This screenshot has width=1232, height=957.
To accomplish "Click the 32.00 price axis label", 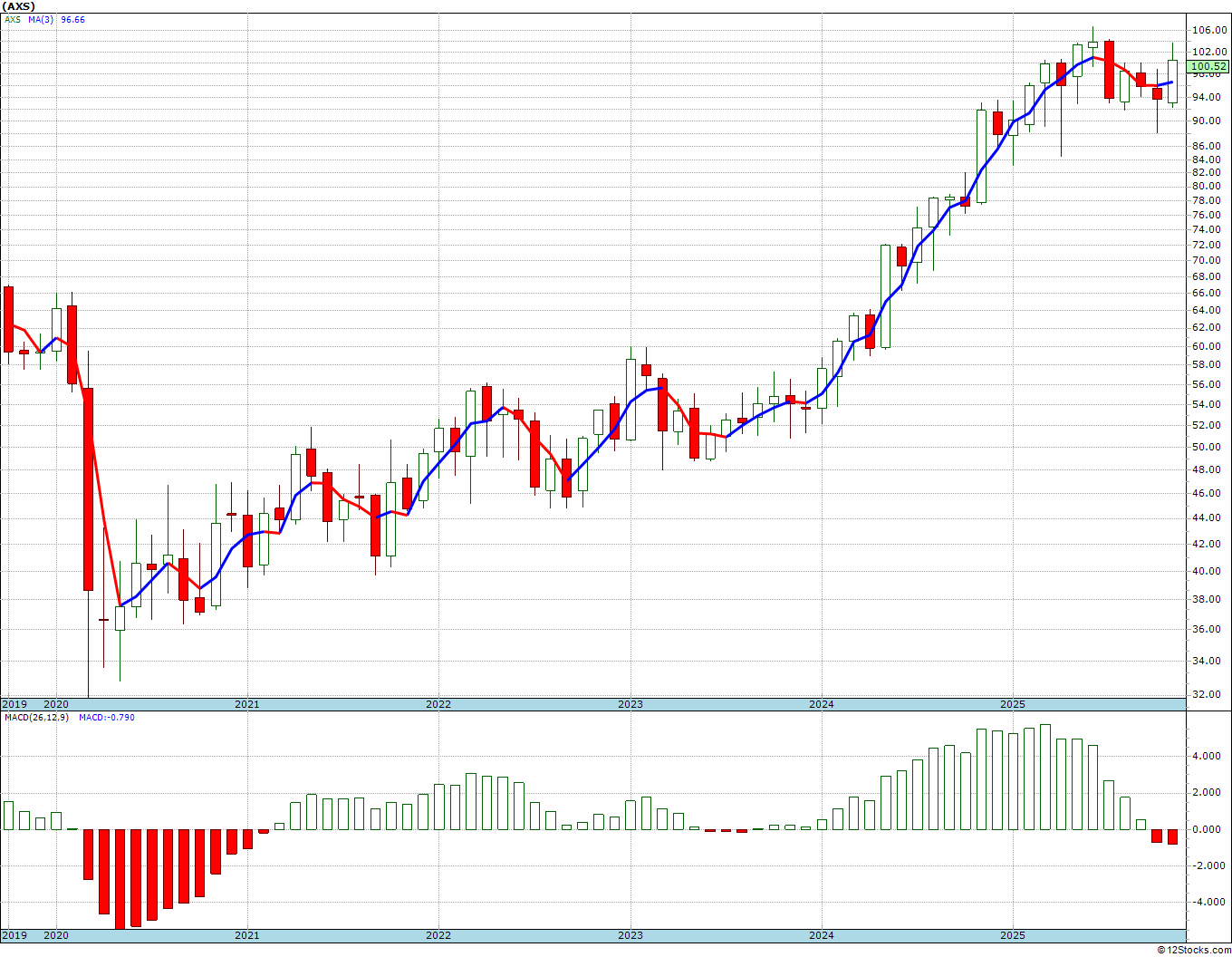I will click(x=1209, y=694).
